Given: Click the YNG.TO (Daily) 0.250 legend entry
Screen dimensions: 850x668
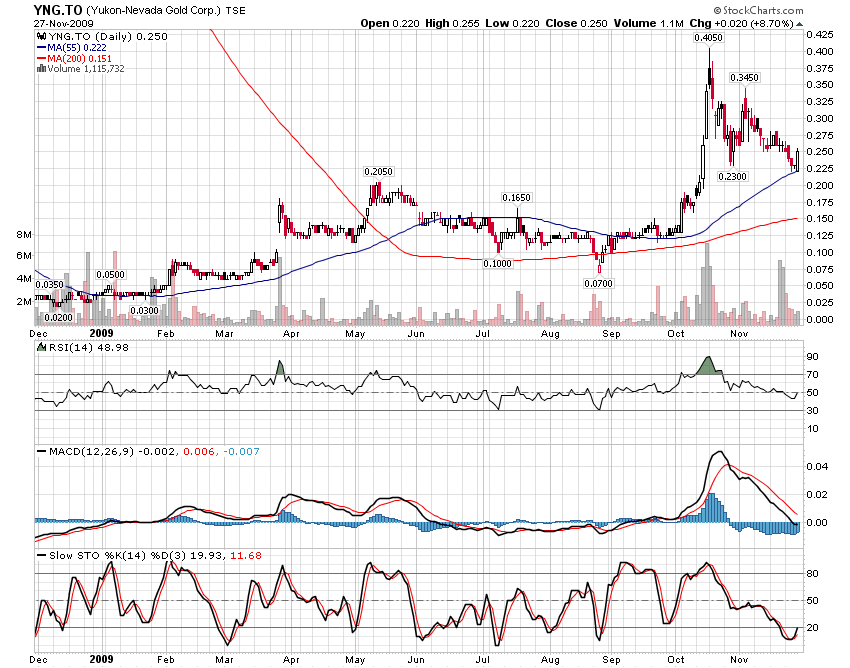Looking at the screenshot, I should coord(108,36).
